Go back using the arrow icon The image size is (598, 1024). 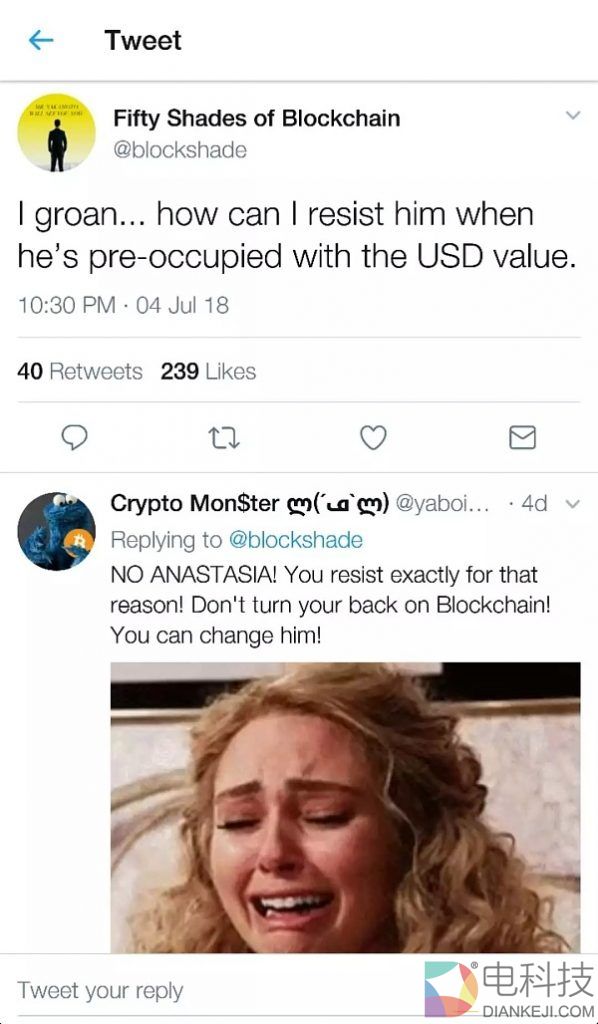click(x=41, y=40)
